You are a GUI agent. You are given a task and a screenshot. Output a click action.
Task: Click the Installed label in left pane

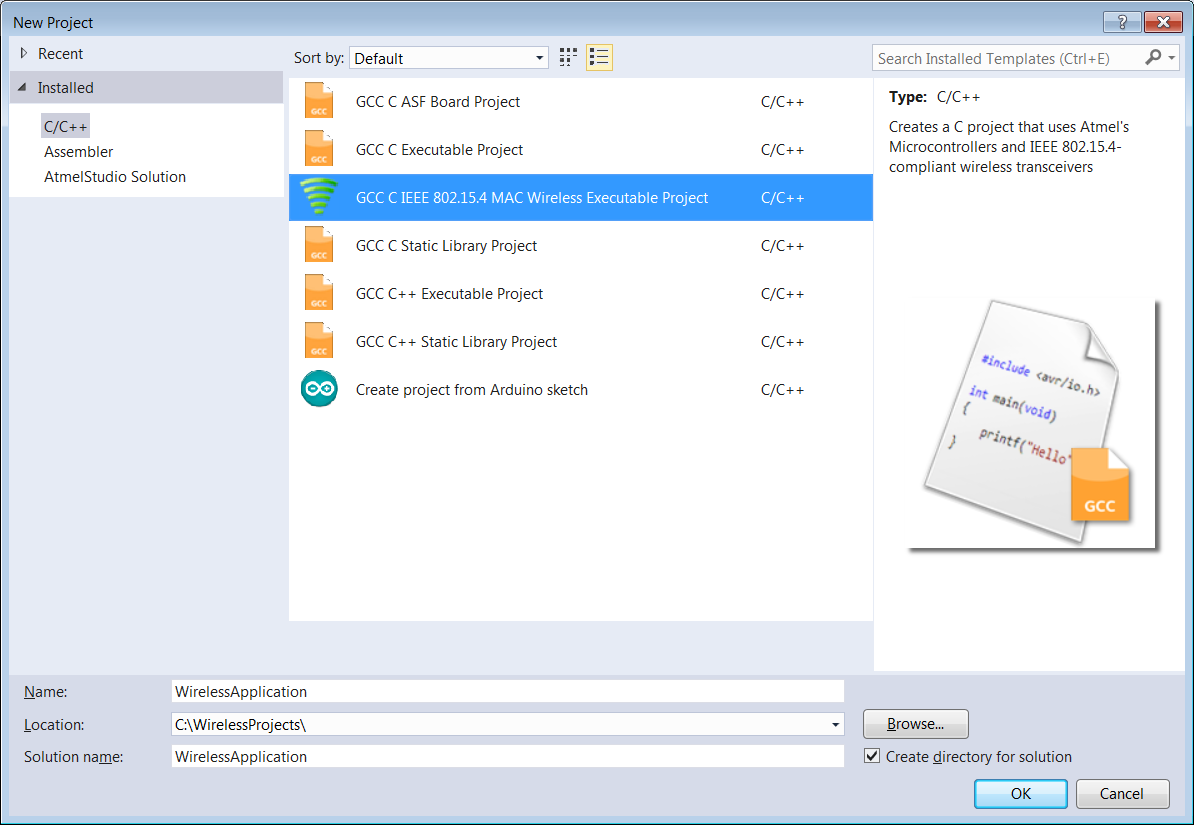point(65,88)
